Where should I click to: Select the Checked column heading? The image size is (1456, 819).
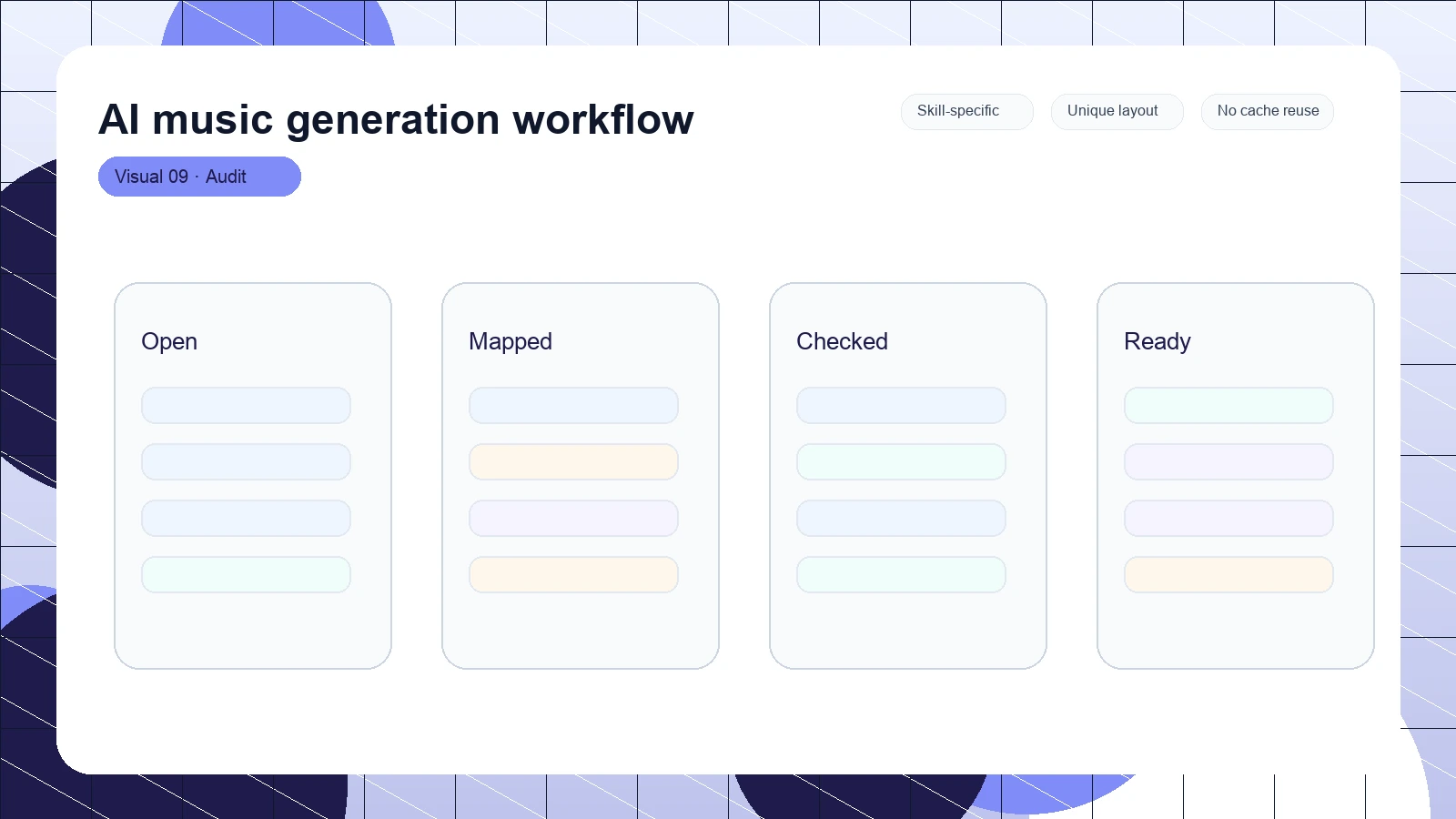842,341
